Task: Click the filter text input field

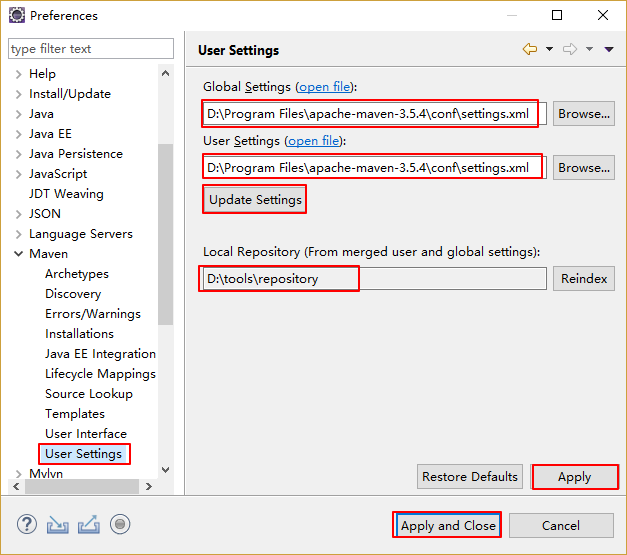Action: click(x=91, y=49)
